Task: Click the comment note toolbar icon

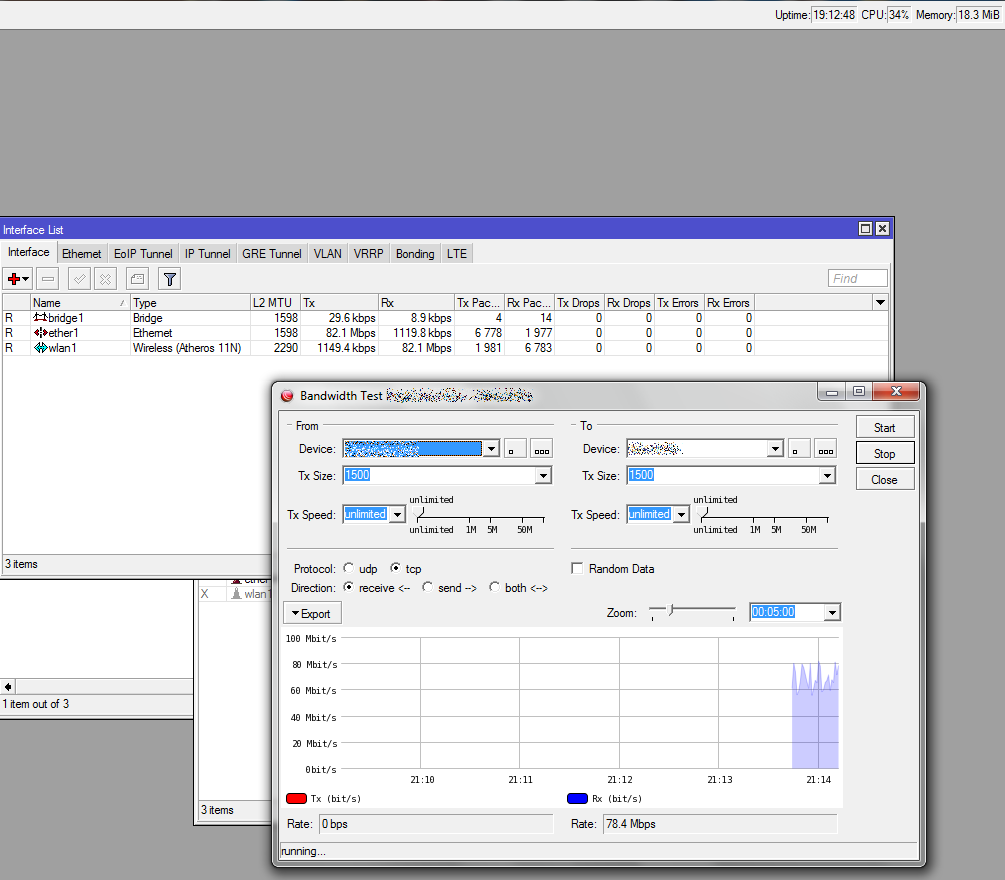Action: (137, 279)
